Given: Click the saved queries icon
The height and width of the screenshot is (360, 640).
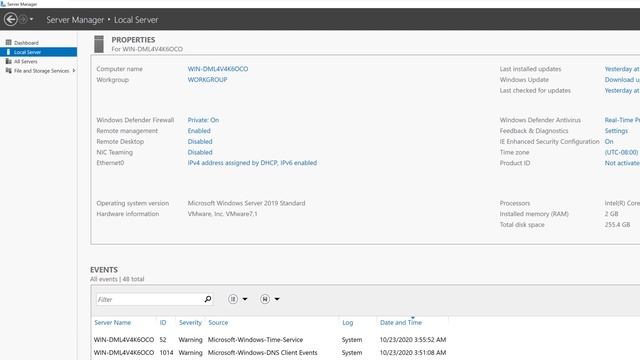Looking at the screenshot, I should coord(264,299).
